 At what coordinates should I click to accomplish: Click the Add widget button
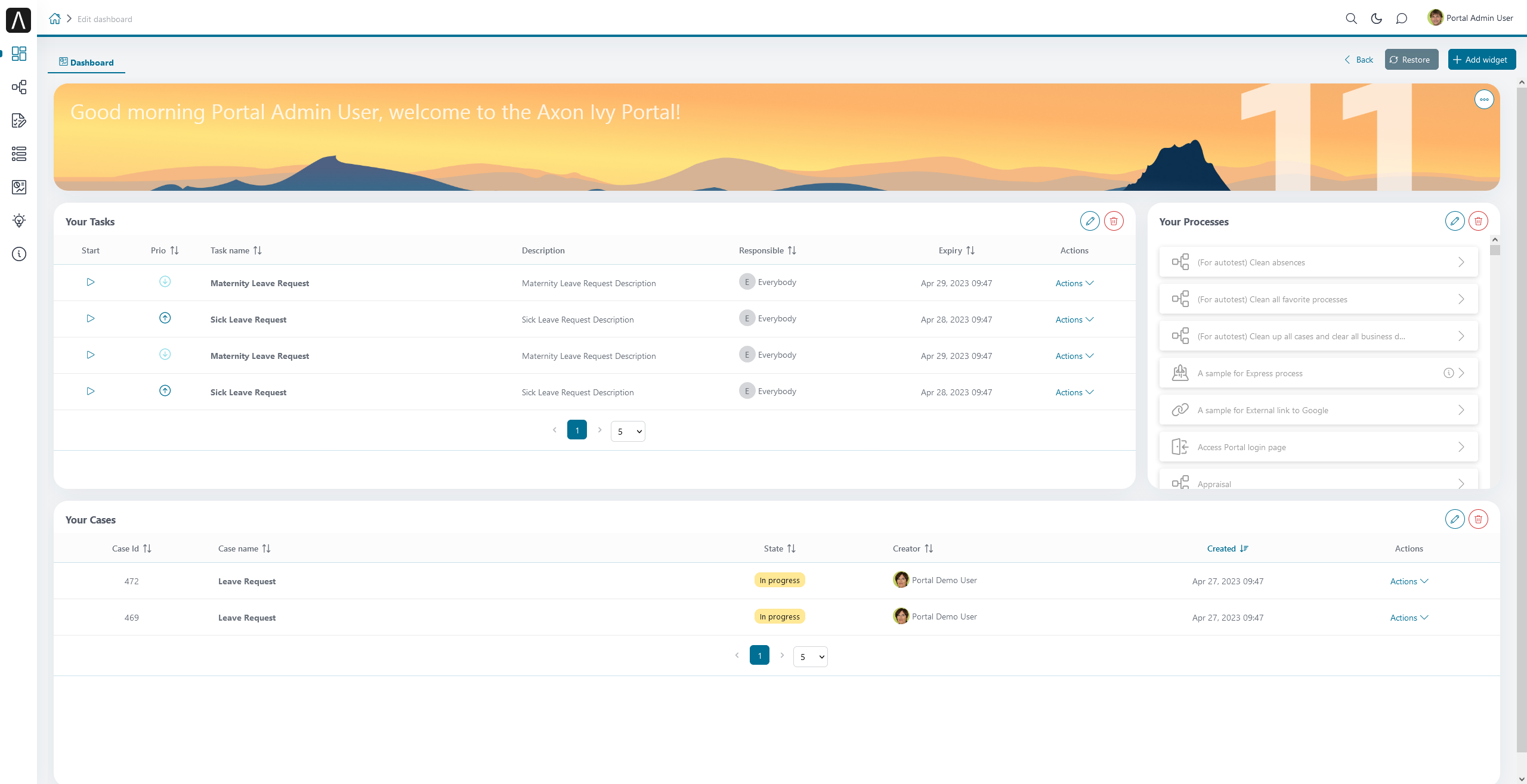pos(1482,60)
